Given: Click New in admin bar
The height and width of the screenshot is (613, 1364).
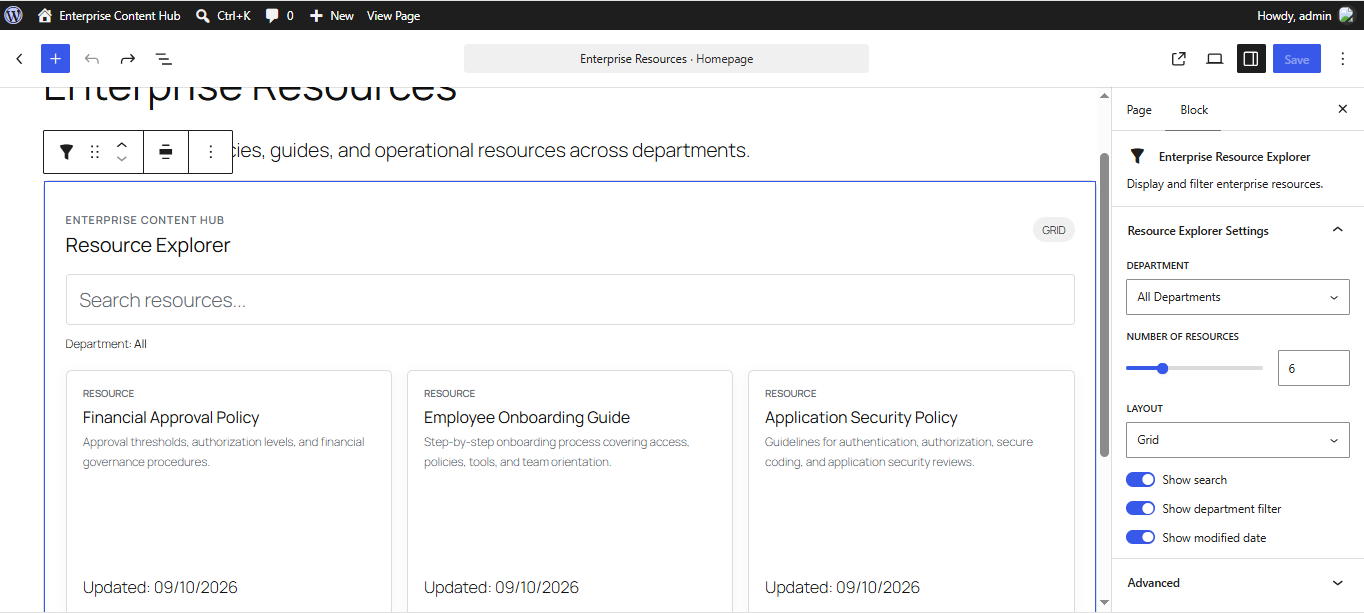Looking at the screenshot, I should tap(331, 15).
